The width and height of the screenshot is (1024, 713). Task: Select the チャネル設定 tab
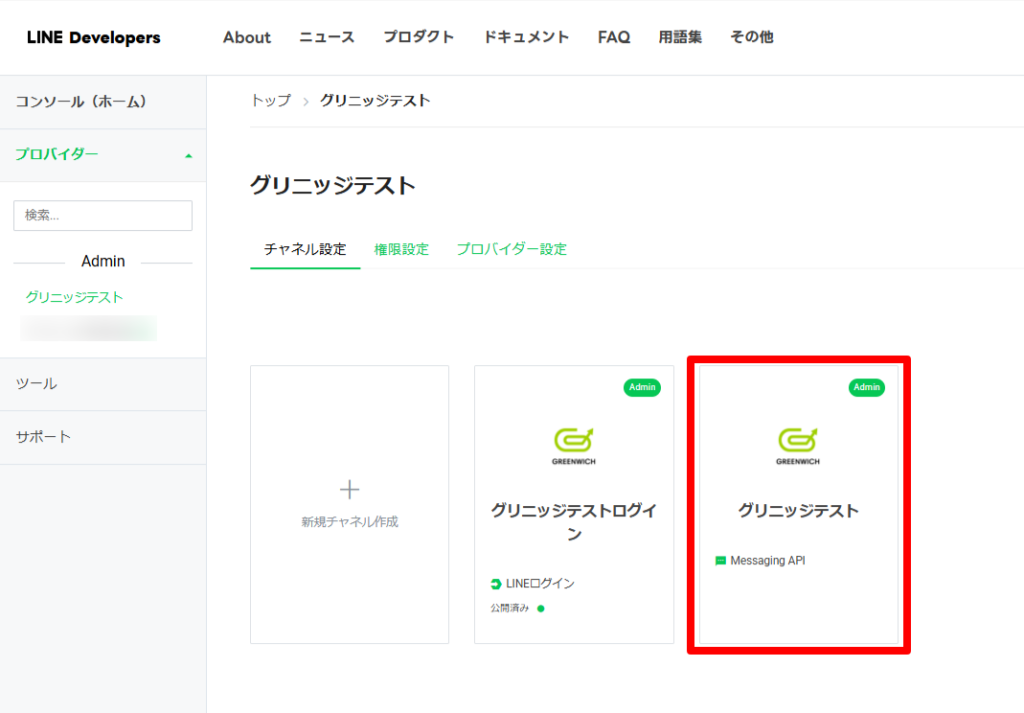coord(305,249)
